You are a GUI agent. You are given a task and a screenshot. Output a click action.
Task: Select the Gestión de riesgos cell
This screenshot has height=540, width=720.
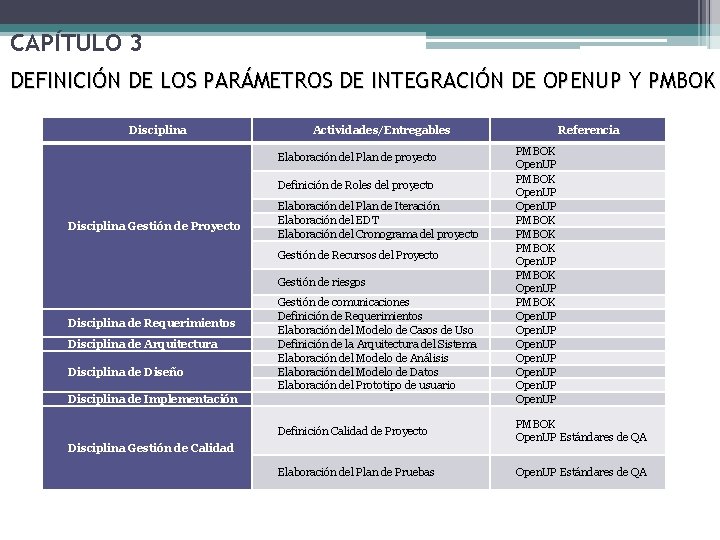[x=371, y=282]
